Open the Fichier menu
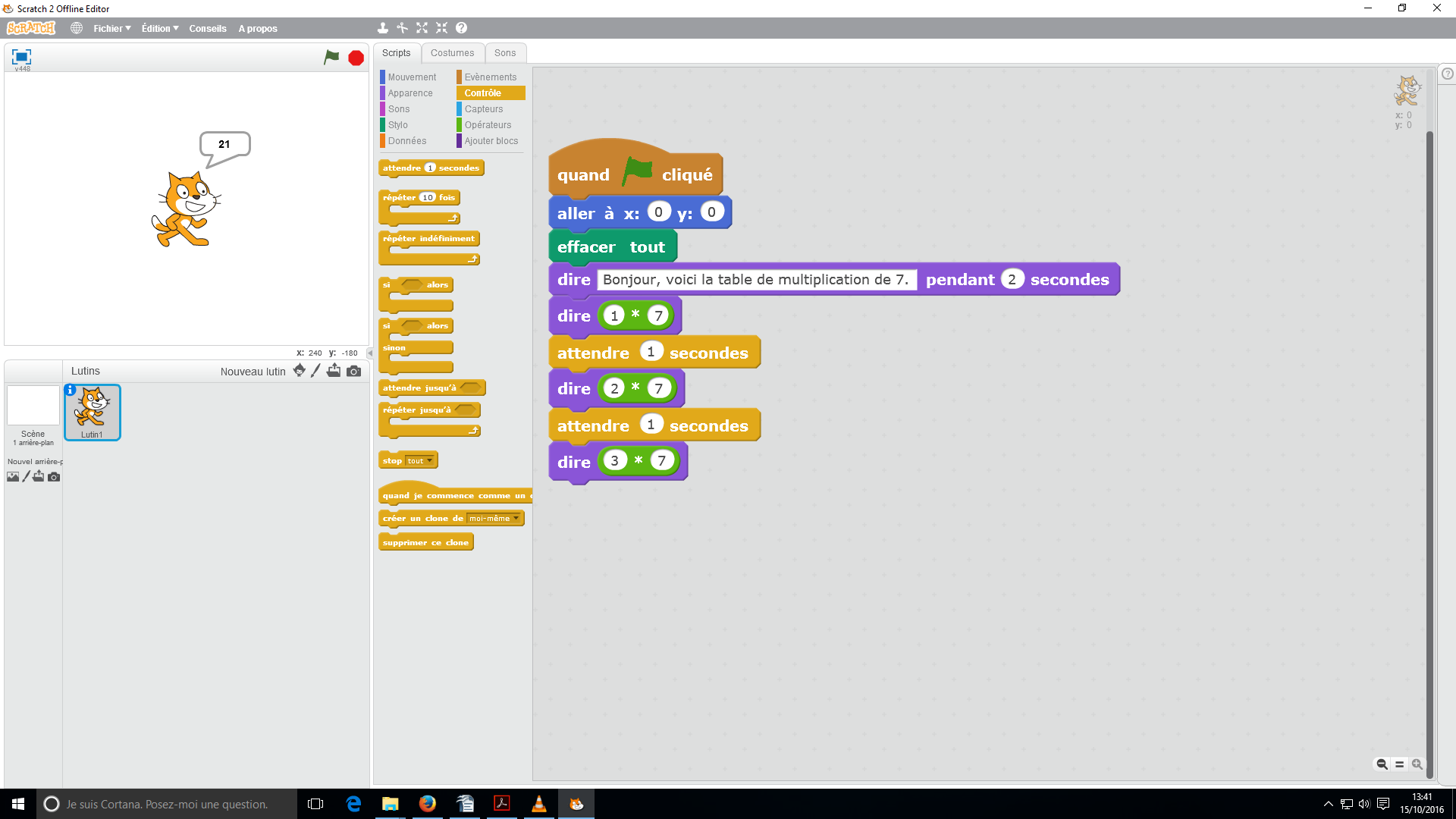The width and height of the screenshot is (1456, 819). (111, 28)
